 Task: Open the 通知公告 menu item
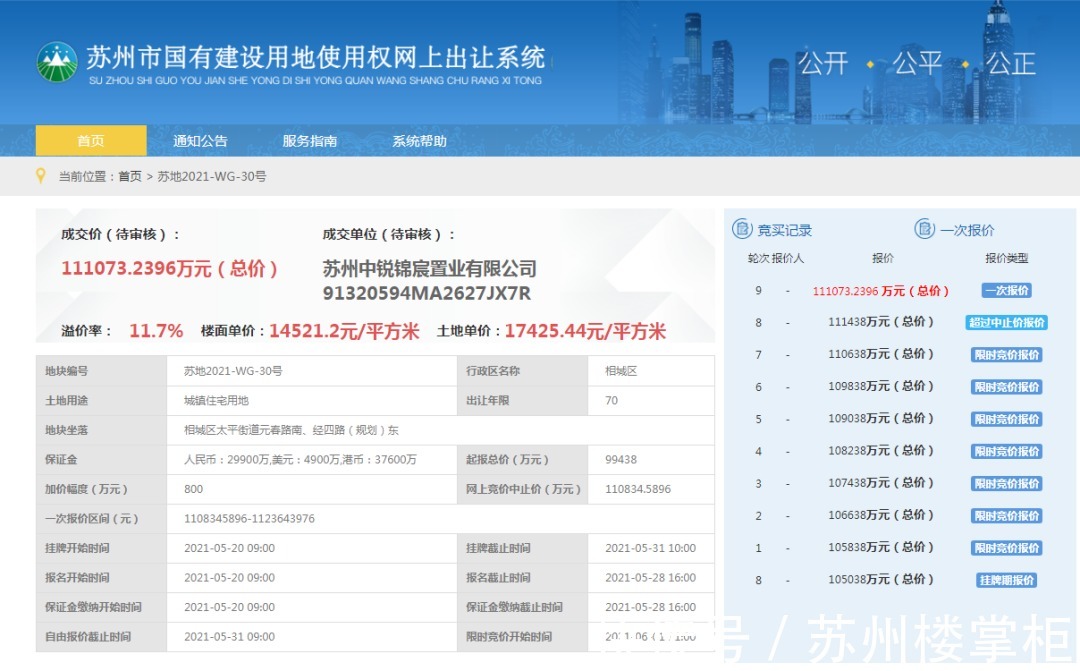click(x=200, y=141)
